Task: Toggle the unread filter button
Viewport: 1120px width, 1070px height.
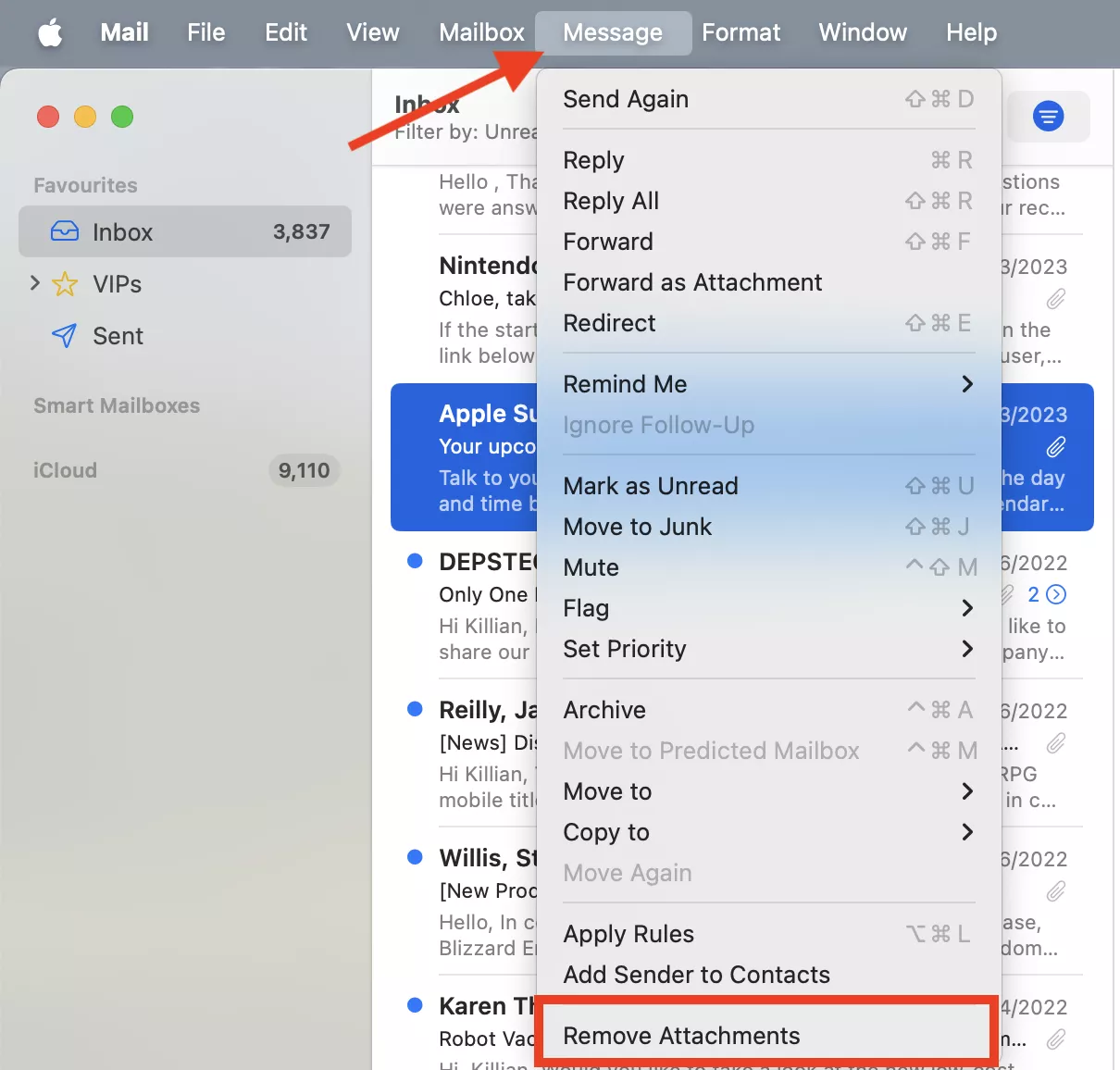Action: pyautogui.click(x=1048, y=117)
